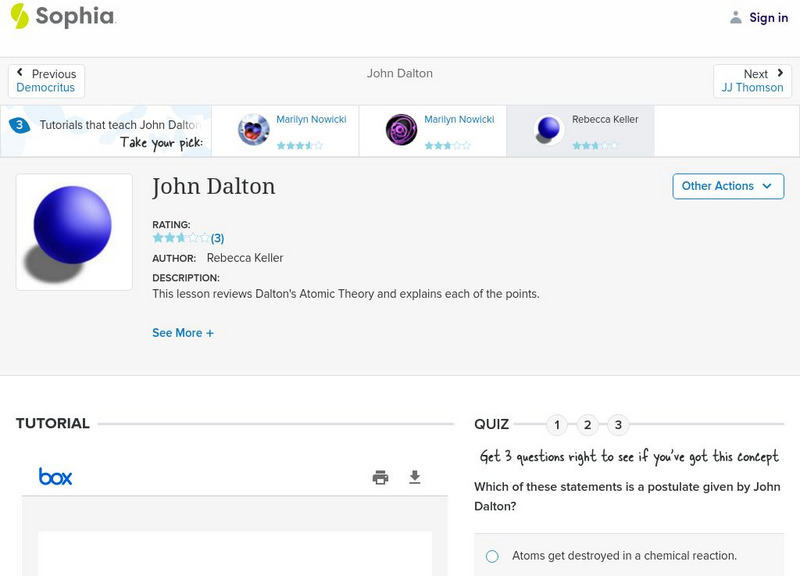800x576 pixels.
Task: Click the user silhouette icon near Sign in
Action: click(x=735, y=17)
